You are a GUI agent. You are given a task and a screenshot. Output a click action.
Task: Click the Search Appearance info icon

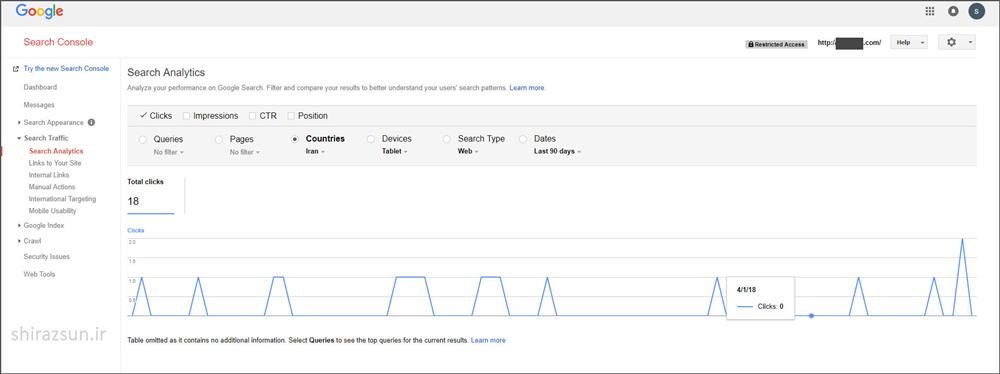[91, 122]
